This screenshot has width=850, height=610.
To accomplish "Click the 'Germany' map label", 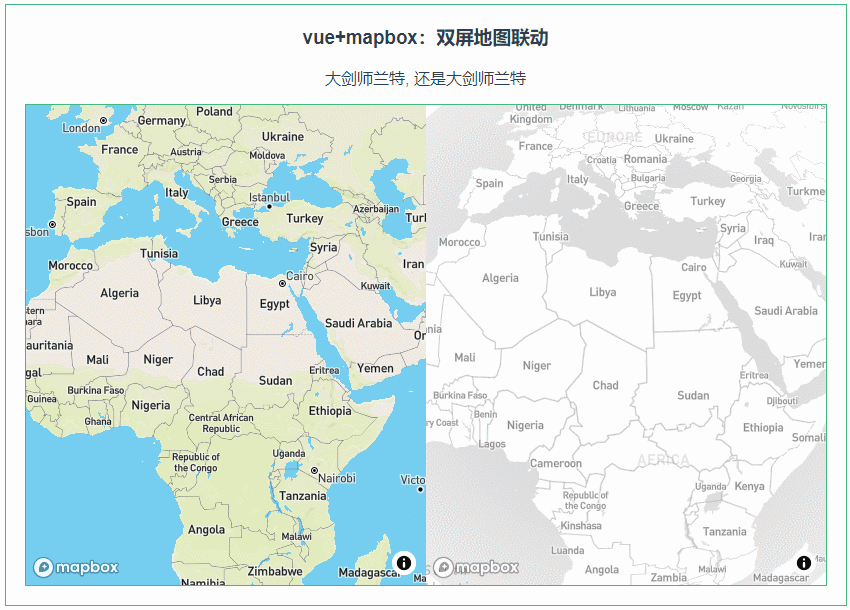I will [162, 121].
